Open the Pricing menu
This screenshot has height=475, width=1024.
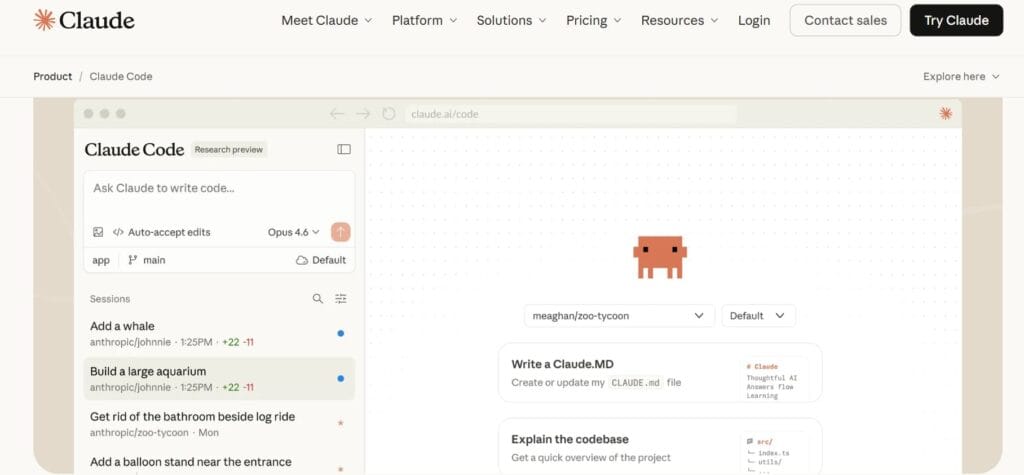593,20
